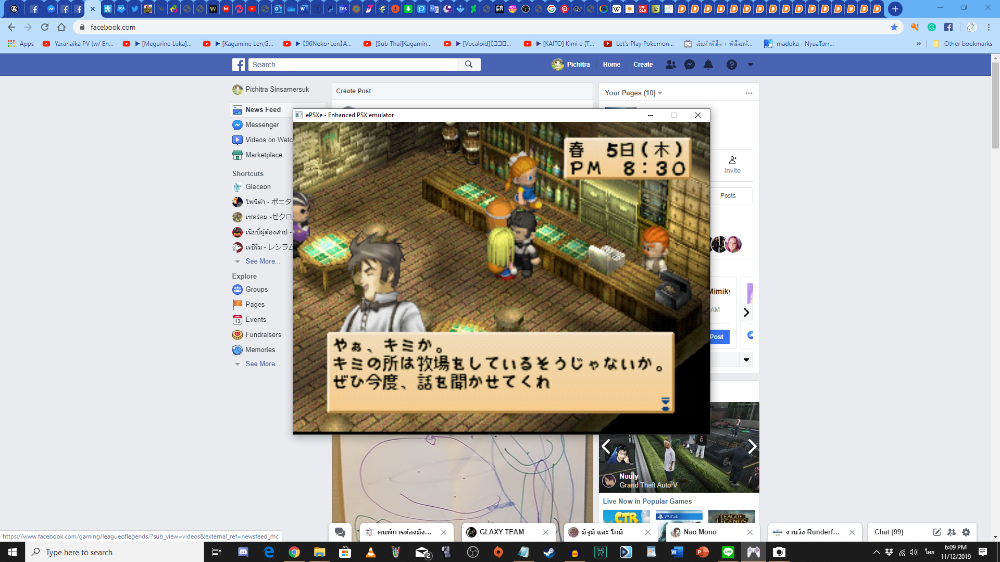
Task: Click the chat bubble icon left of chat tabs
Action: [x=340, y=532]
